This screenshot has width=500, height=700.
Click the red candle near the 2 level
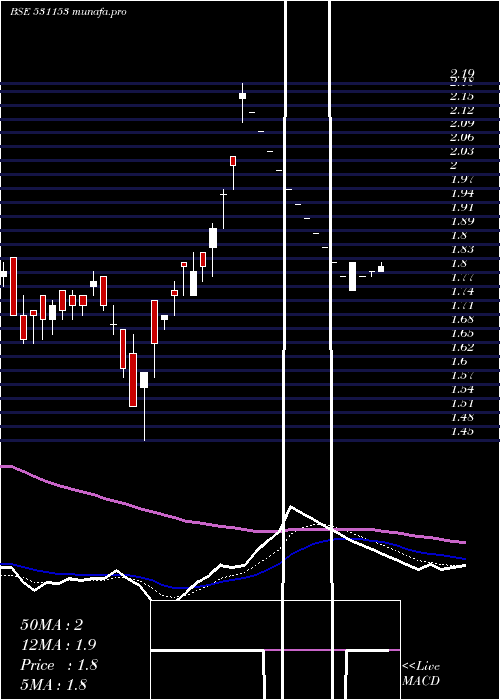point(233,161)
